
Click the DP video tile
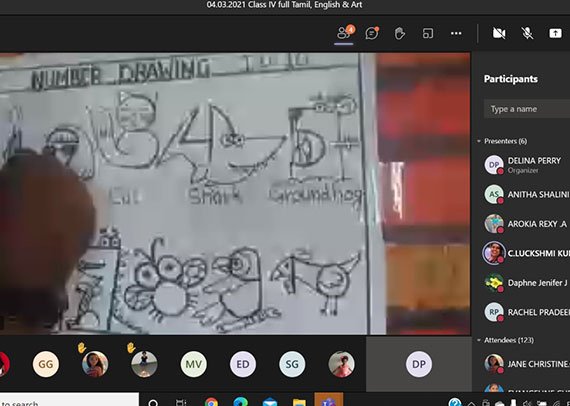pyautogui.click(x=419, y=363)
